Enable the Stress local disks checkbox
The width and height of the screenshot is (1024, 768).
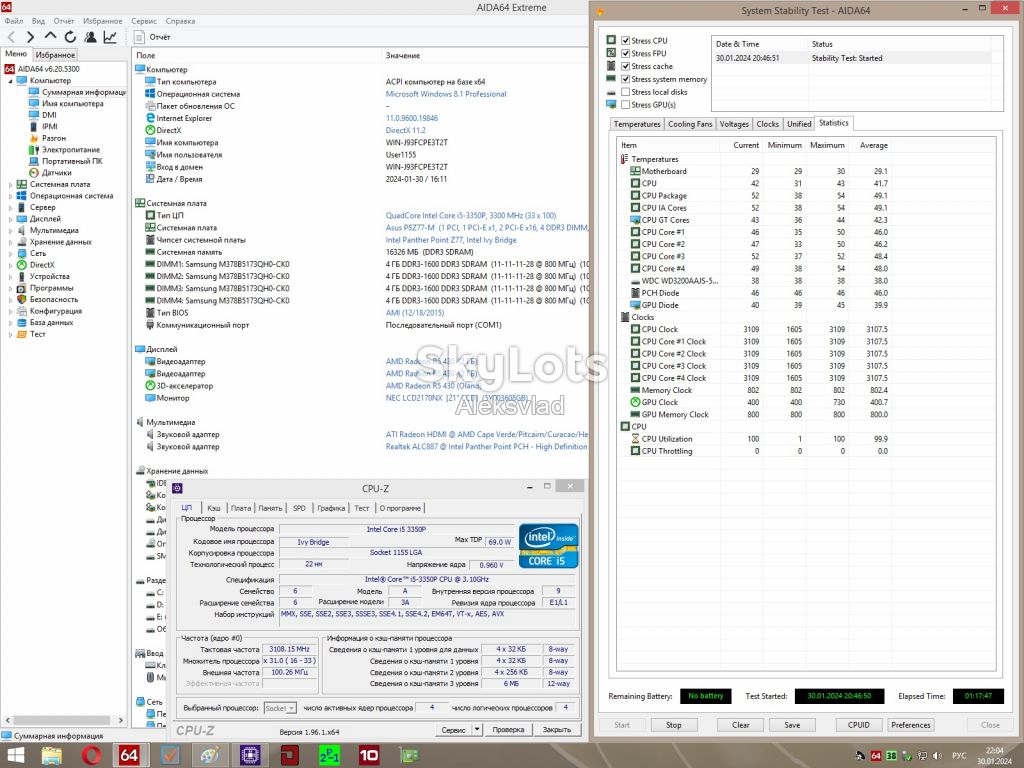pos(626,92)
